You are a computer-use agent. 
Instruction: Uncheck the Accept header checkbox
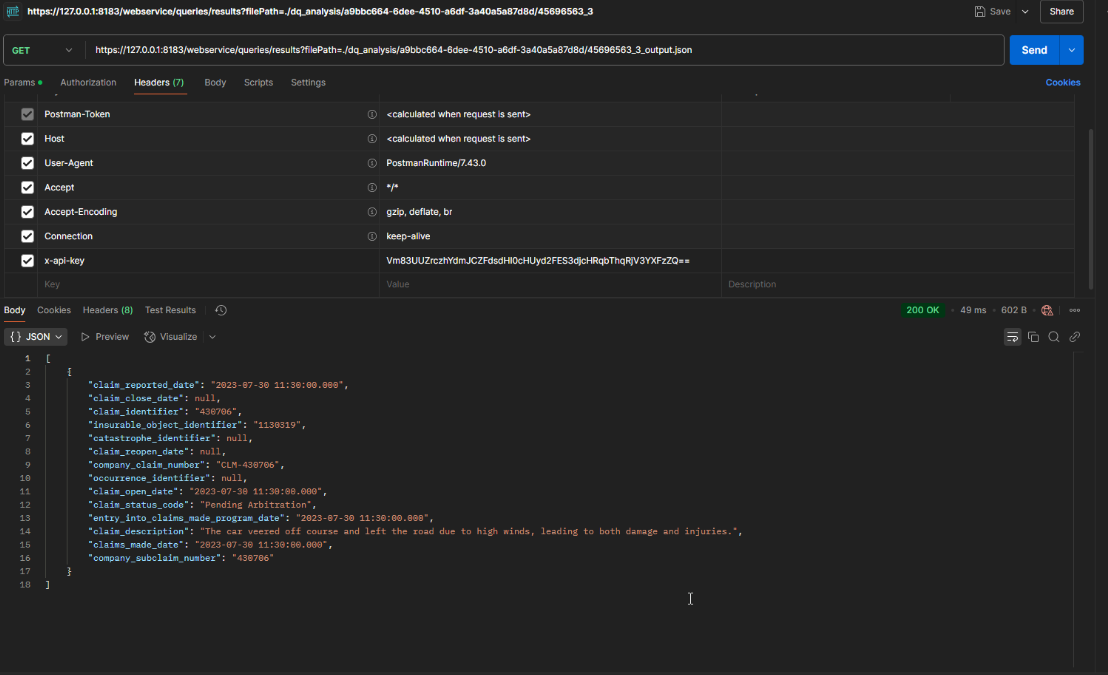28,187
